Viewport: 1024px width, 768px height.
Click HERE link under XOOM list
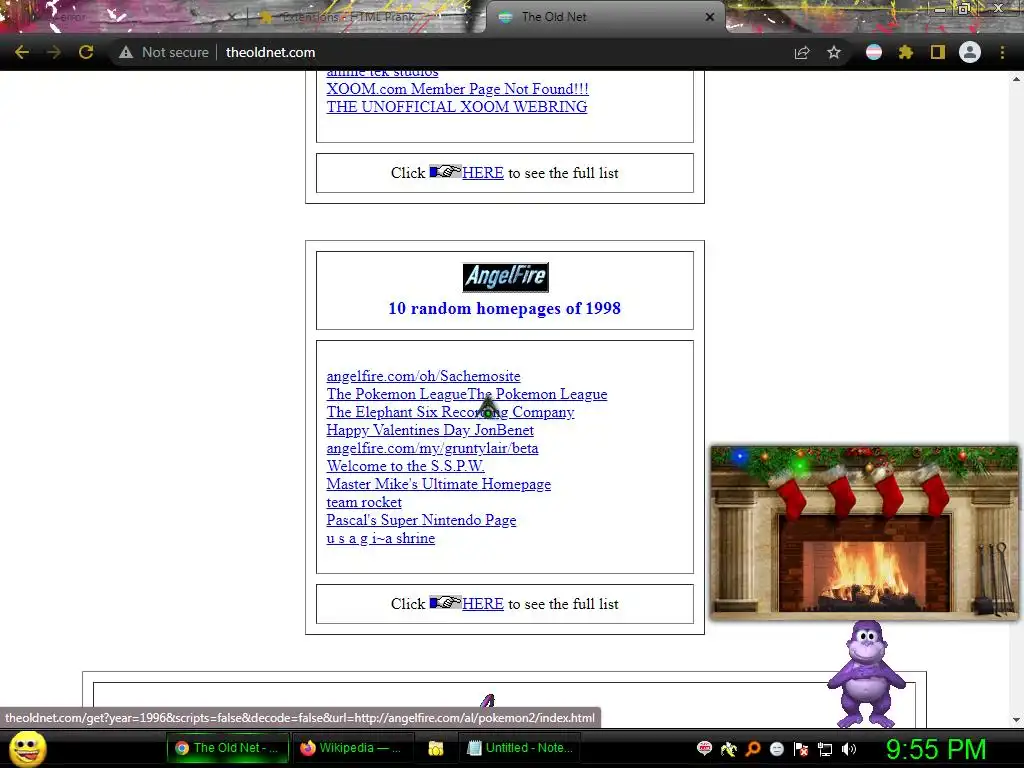point(483,173)
